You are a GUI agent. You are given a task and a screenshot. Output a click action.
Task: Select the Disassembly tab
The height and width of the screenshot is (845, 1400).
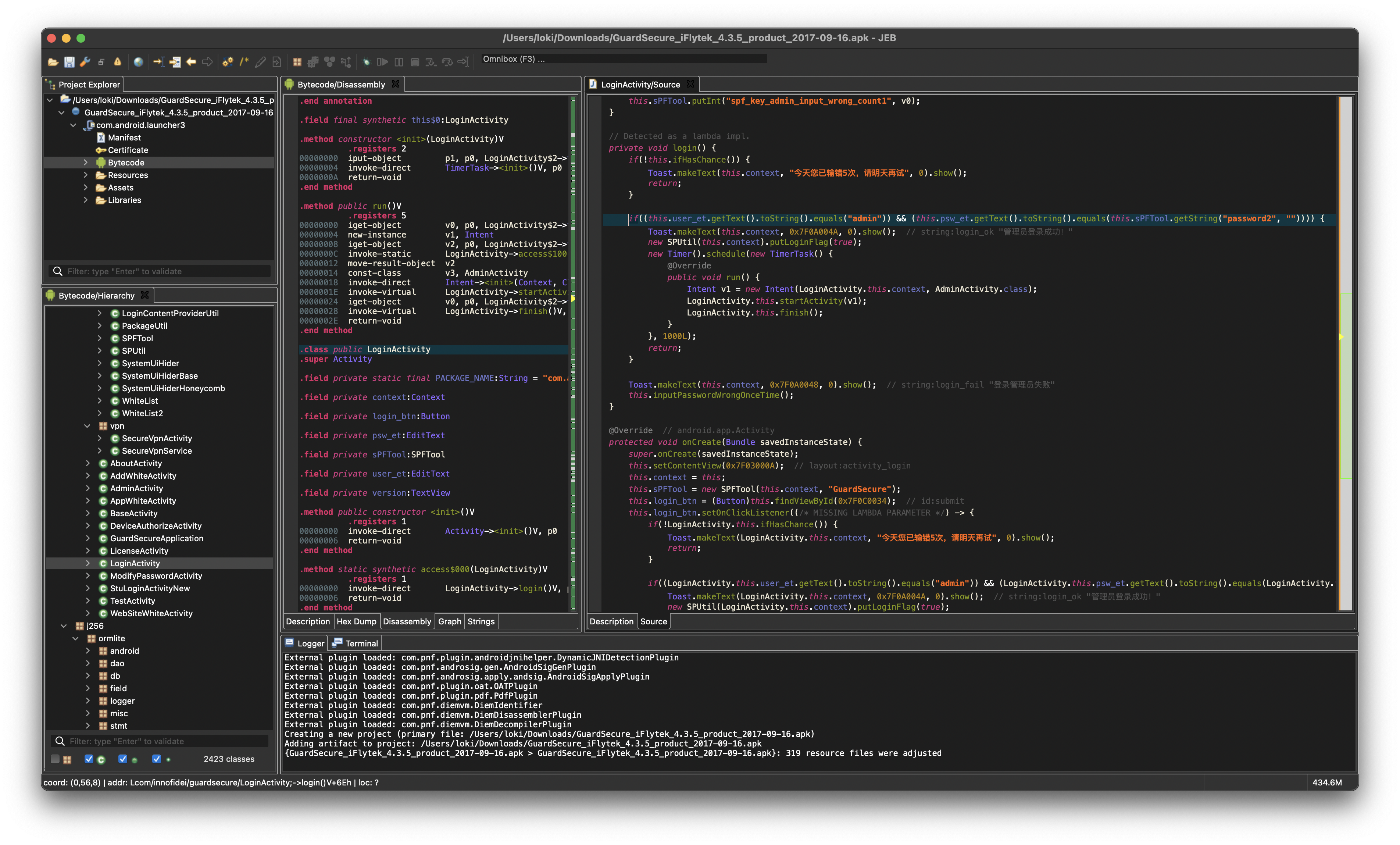[x=407, y=621]
